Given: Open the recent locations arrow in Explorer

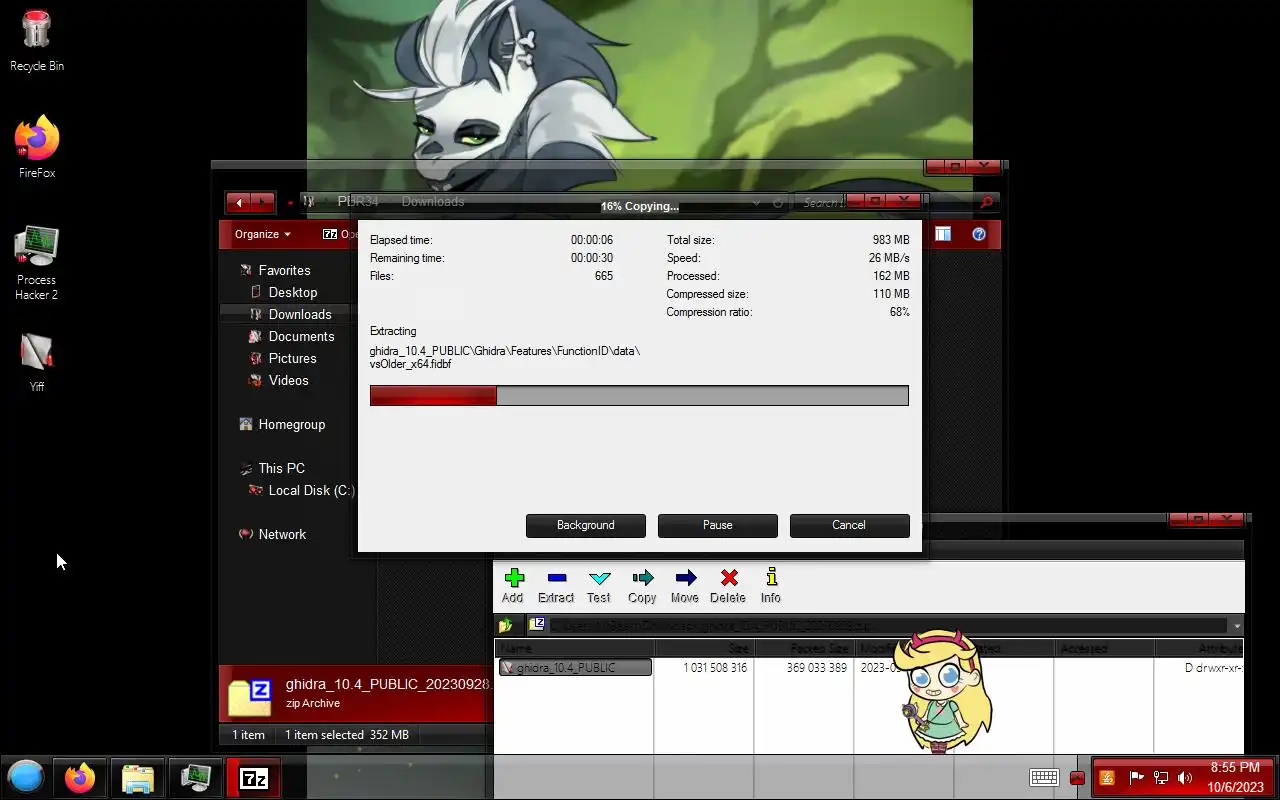Looking at the screenshot, I should 290,203.
